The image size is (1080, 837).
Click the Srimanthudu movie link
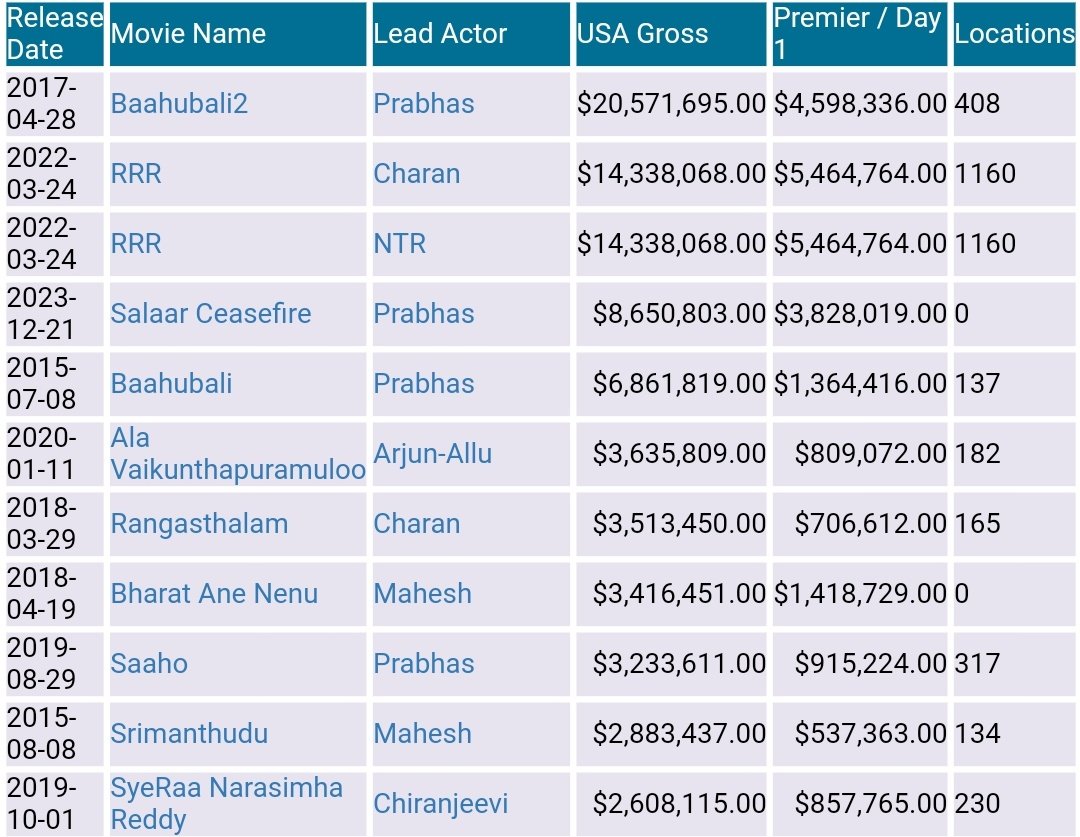189,733
